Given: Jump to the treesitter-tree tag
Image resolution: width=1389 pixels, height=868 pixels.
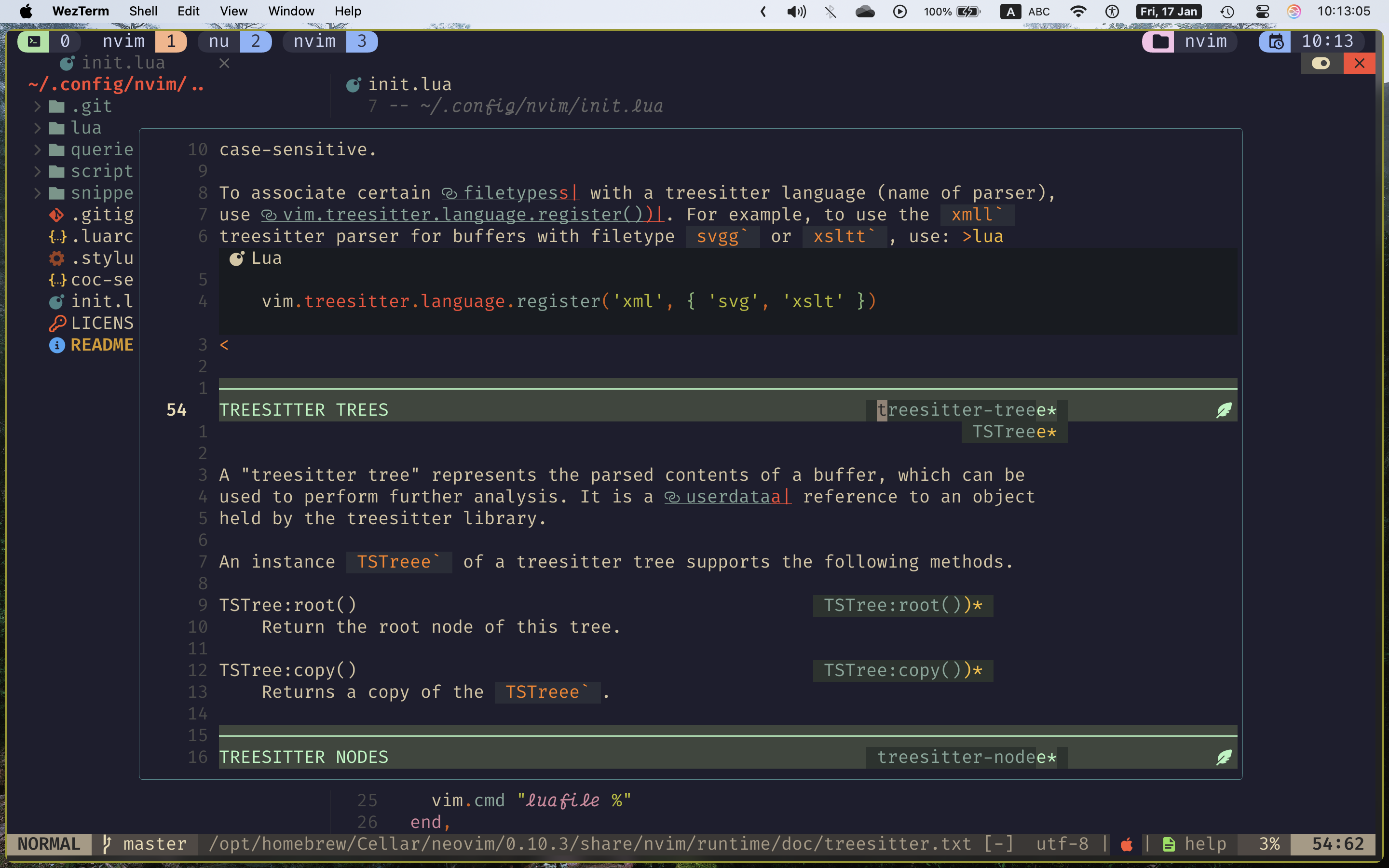Looking at the screenshot, I should pos(967,410).
